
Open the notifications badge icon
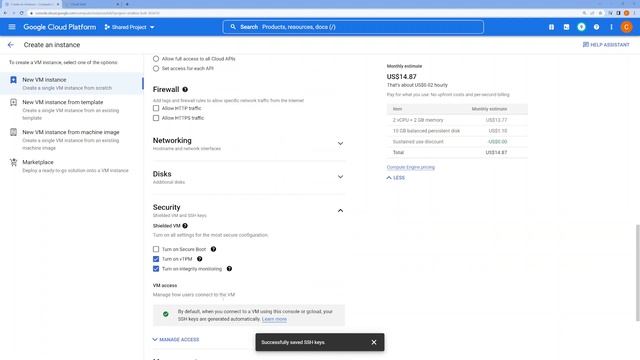point(581,27)
